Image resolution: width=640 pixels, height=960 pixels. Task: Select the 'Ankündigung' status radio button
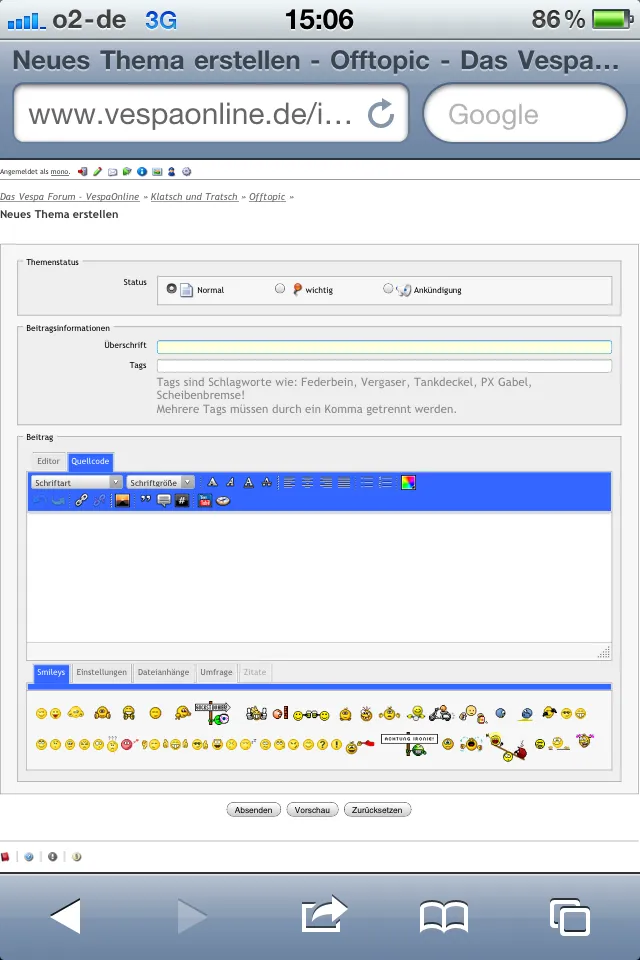[388, 289]
